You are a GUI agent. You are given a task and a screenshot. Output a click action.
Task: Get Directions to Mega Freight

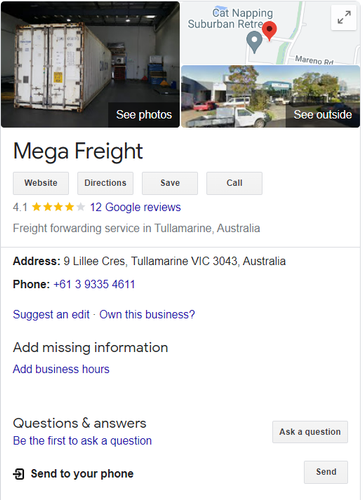105,183
